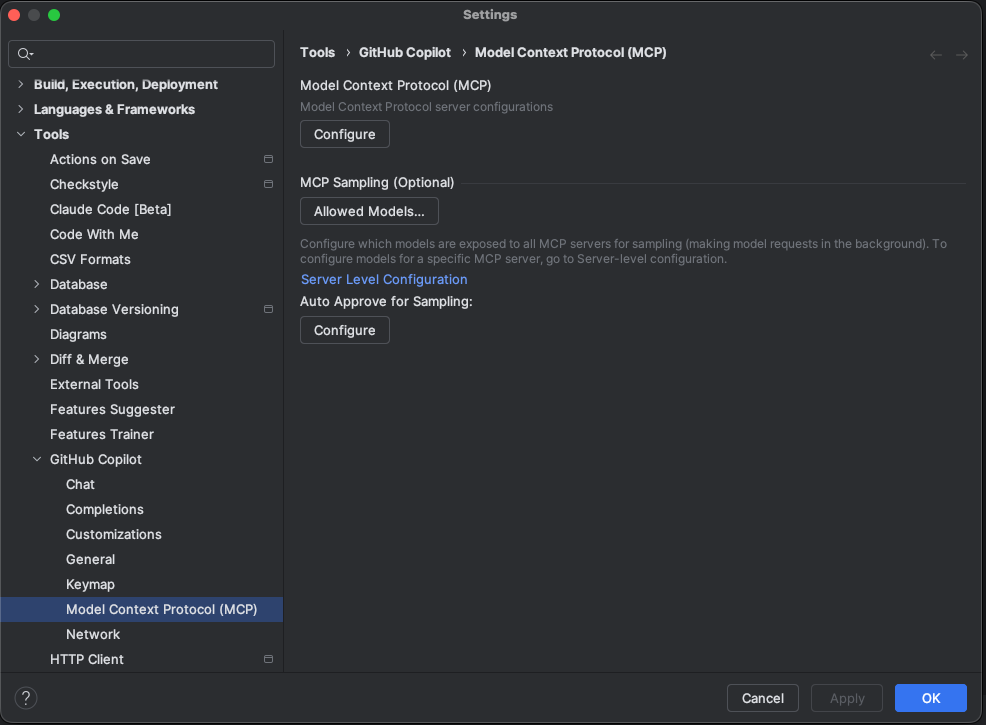Click the GitHub Copilot breadcrumb
986x725 pixels.
405,53
